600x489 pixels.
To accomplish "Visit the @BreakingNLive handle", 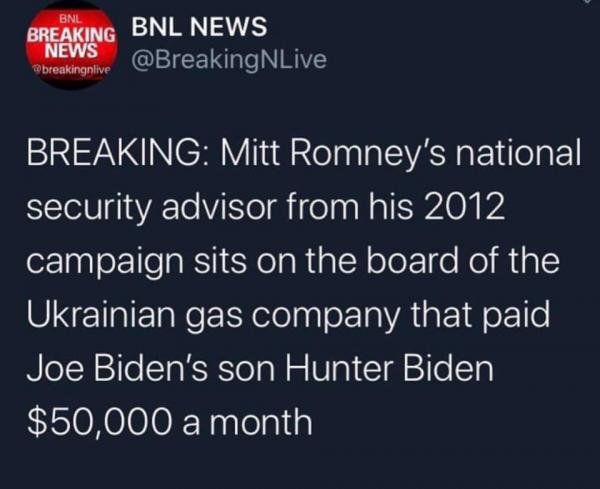I will (229, 60).
